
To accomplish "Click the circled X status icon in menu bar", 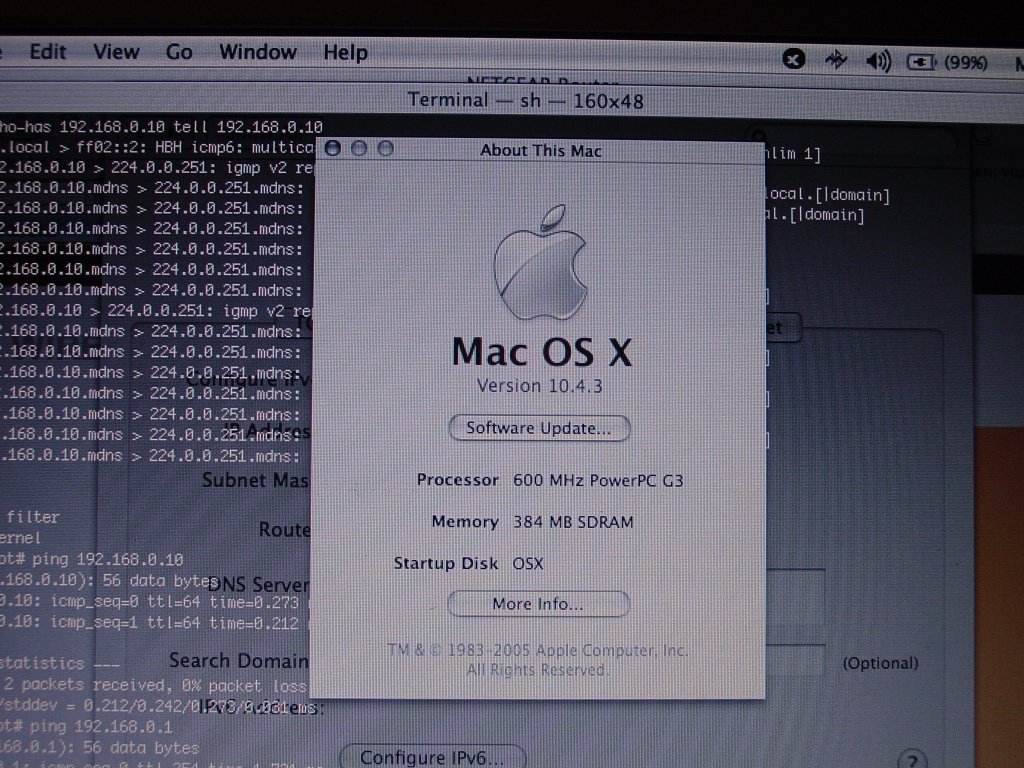I will pyautogui.click(x=793, y=59).
